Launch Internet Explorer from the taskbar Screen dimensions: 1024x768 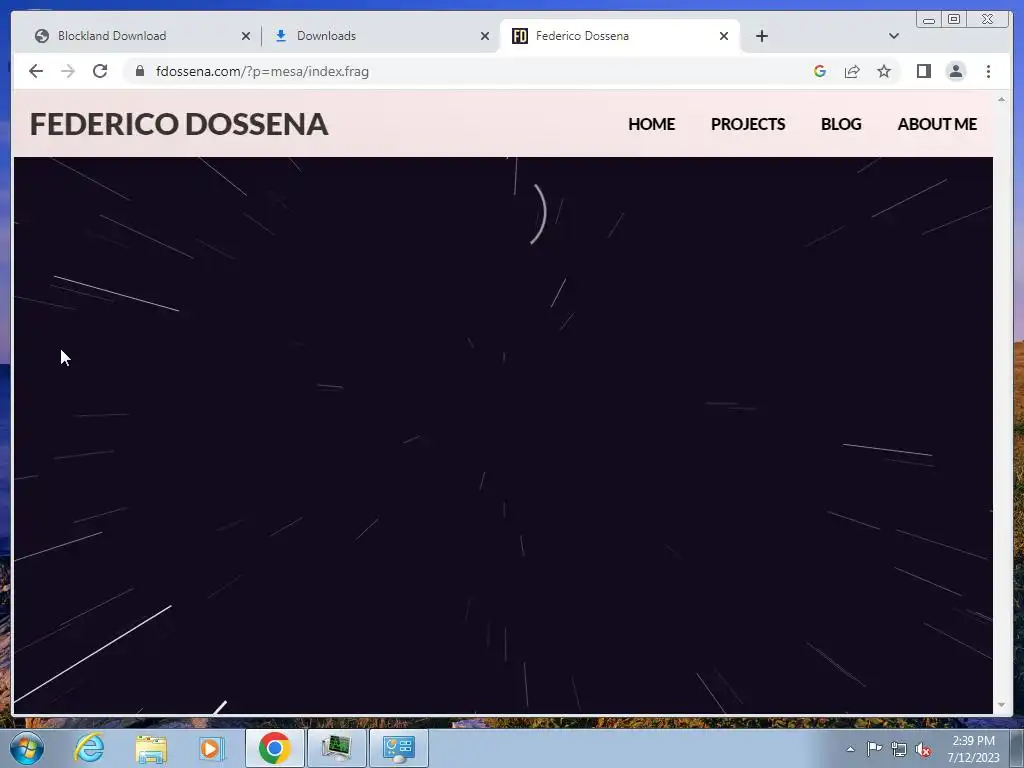coord(89,748)
